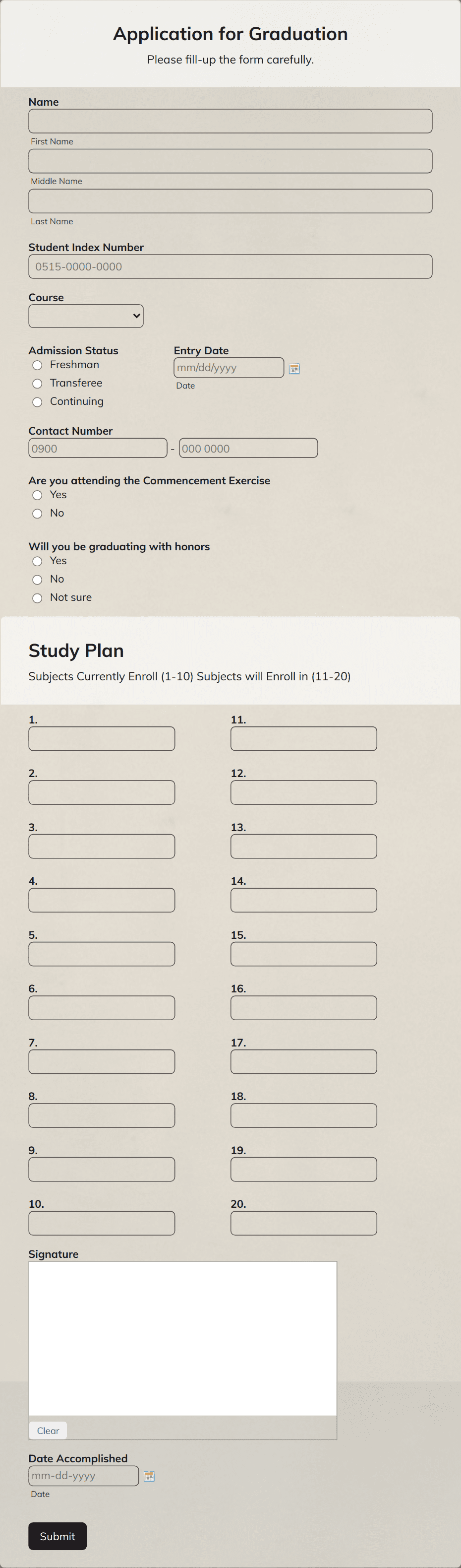Choose Continuing as admission status
The height and width of the screenshot is (1568, 461).
pos(37,402)
